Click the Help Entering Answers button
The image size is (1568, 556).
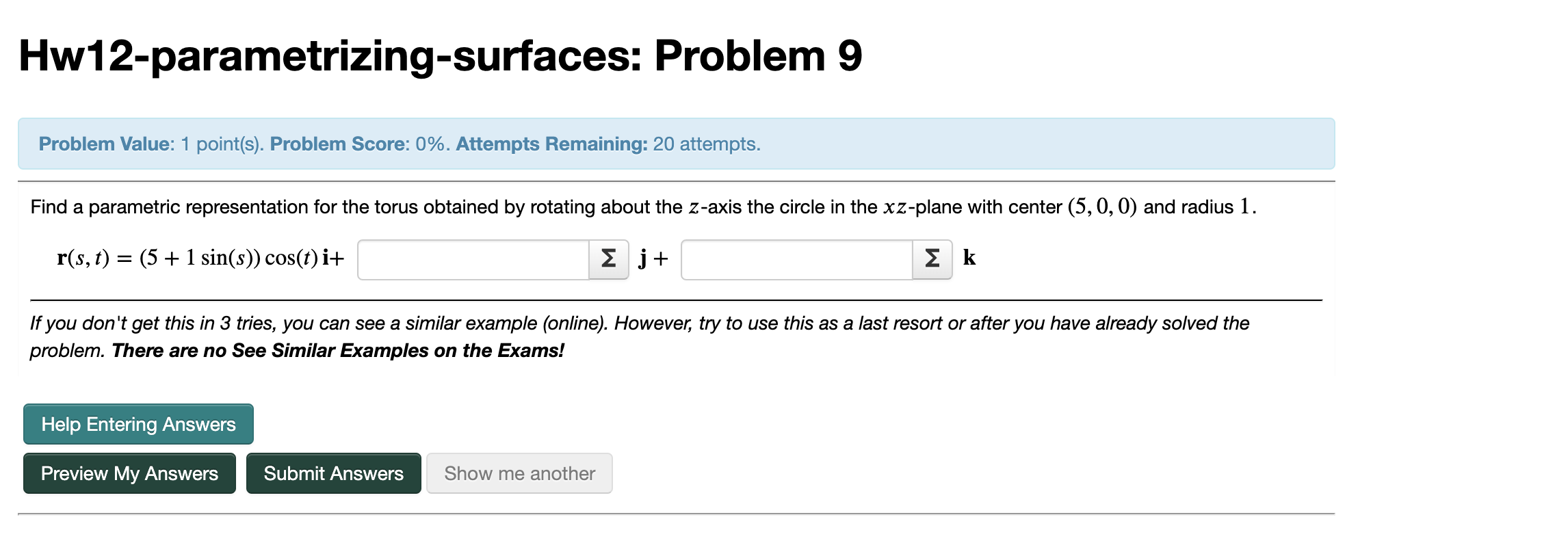point(138,424)
